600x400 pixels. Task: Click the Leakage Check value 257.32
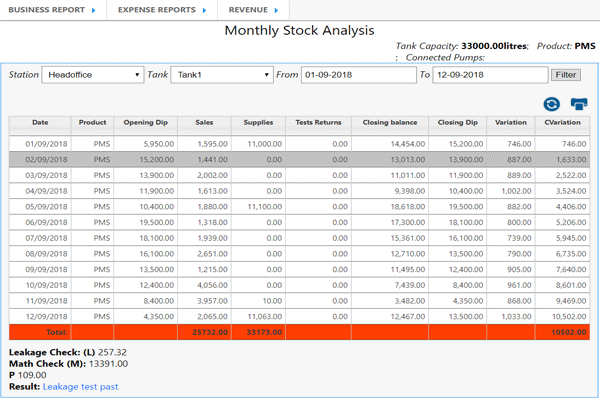112,352
